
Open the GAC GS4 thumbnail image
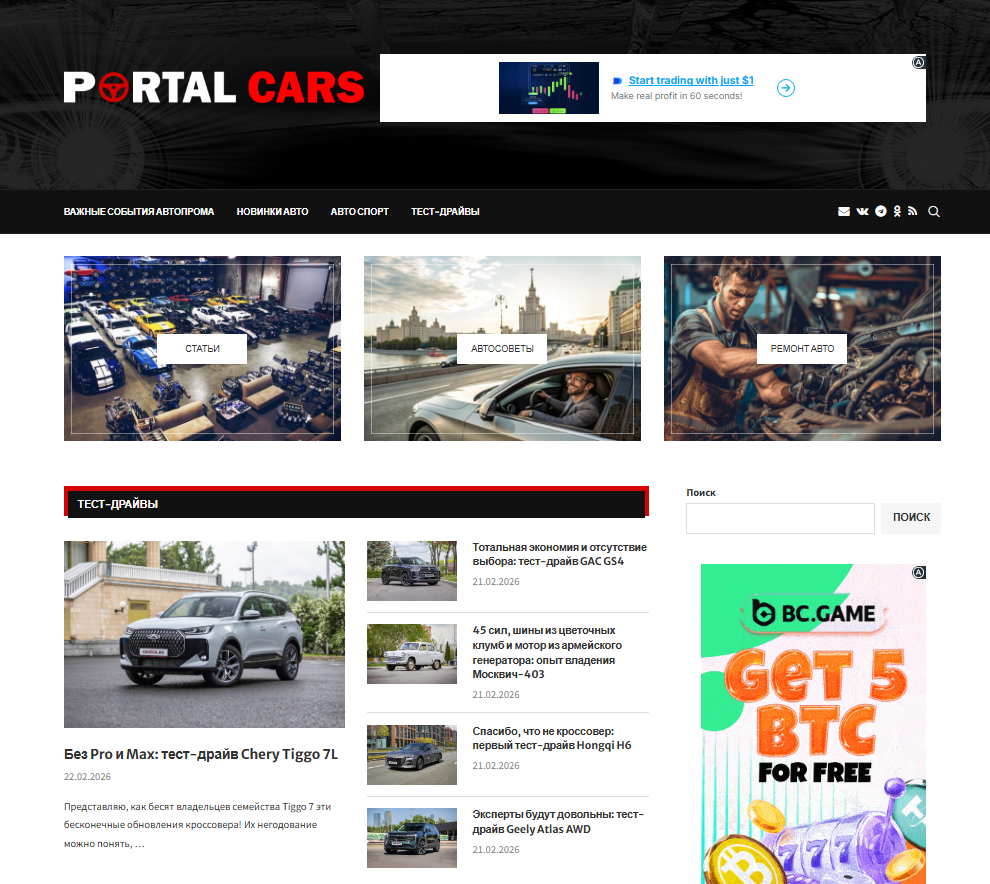coord(412,571)
